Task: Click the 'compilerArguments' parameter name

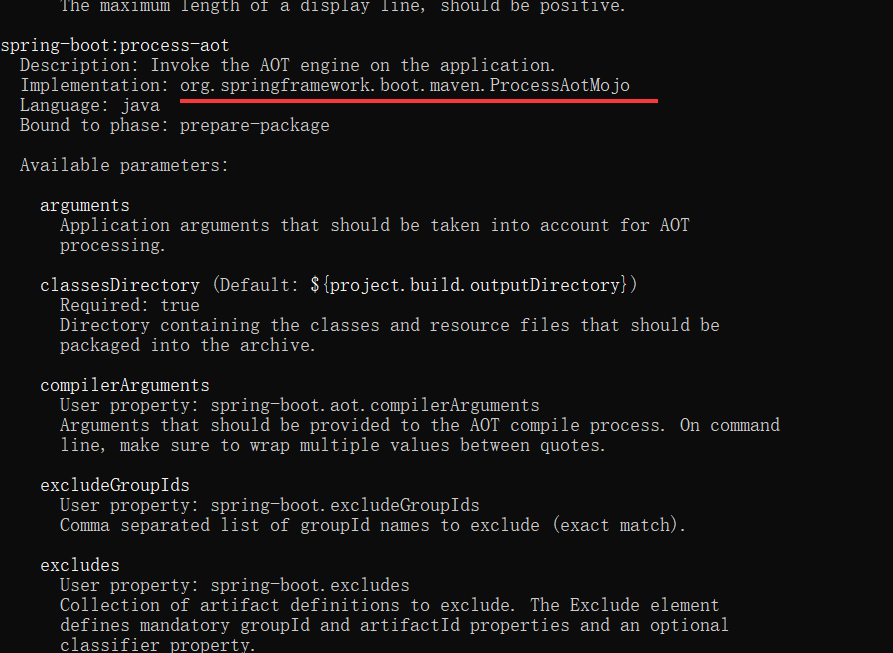Action: click(125, 385)
